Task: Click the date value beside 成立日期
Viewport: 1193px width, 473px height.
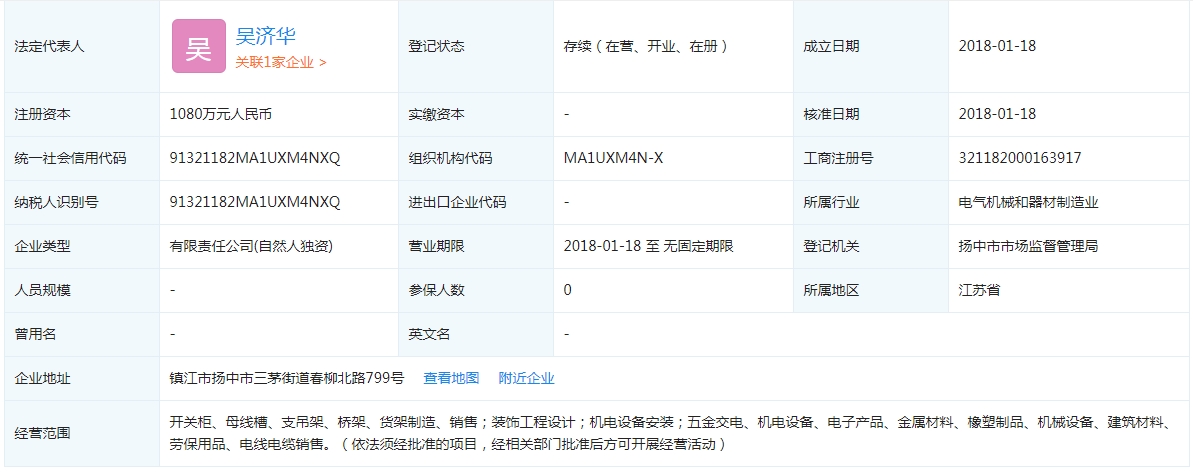Action: point(997,46)
